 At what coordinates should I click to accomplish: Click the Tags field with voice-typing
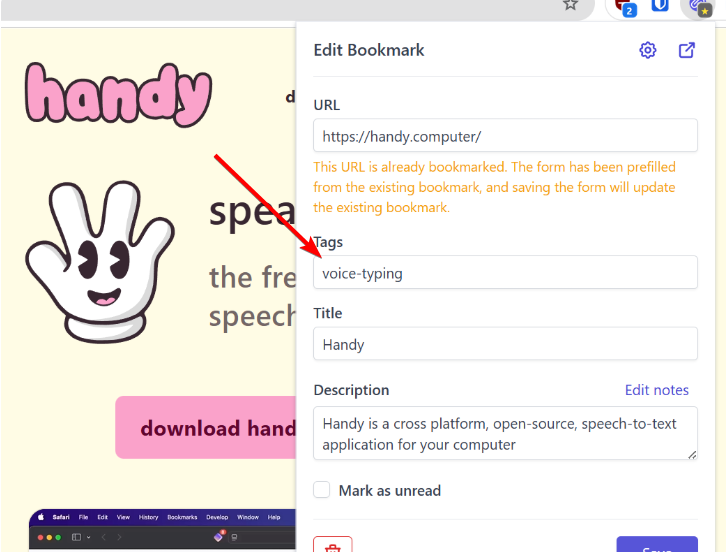[505, 273]
